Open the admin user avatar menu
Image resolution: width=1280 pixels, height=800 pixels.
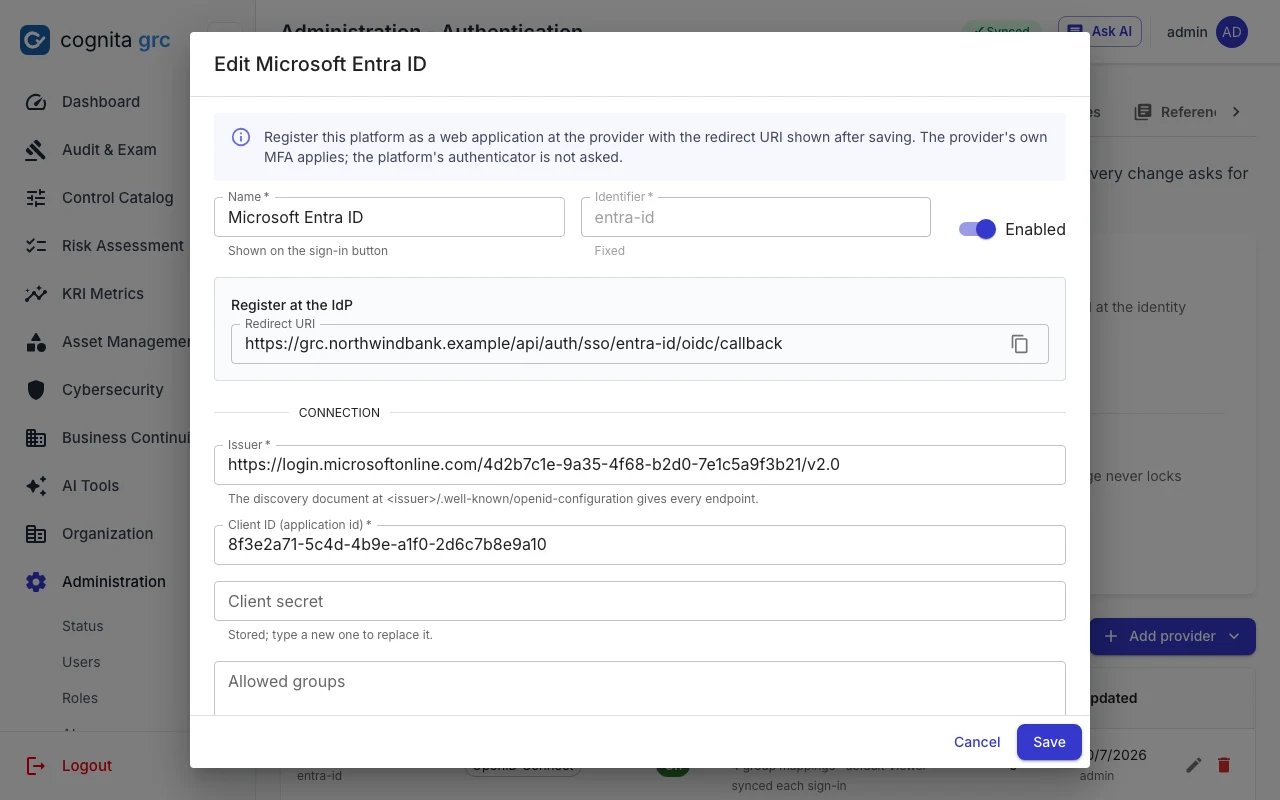pyautogui.click(x=1232, y=32)
